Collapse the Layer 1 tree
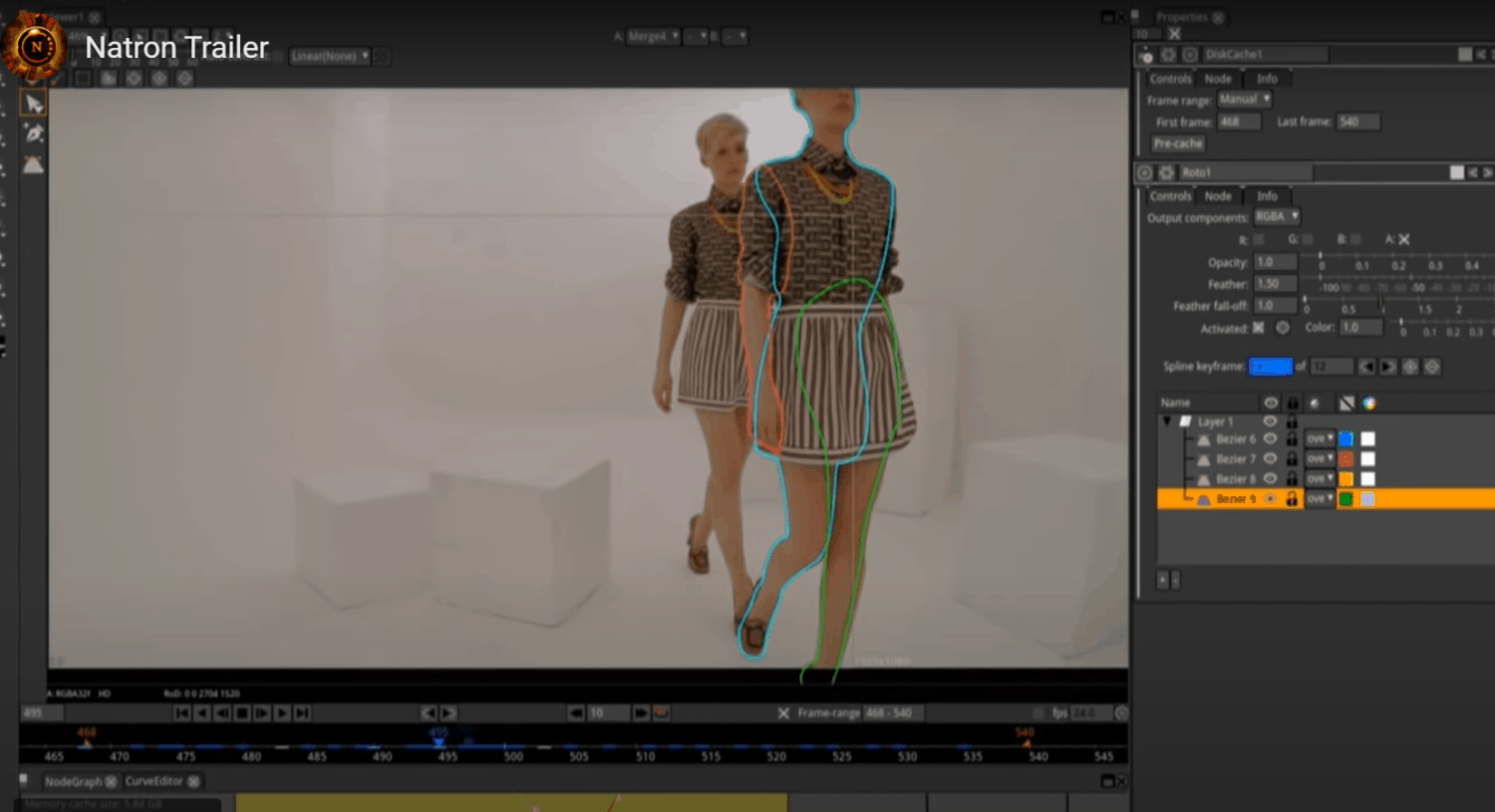 click(1167, 421)
